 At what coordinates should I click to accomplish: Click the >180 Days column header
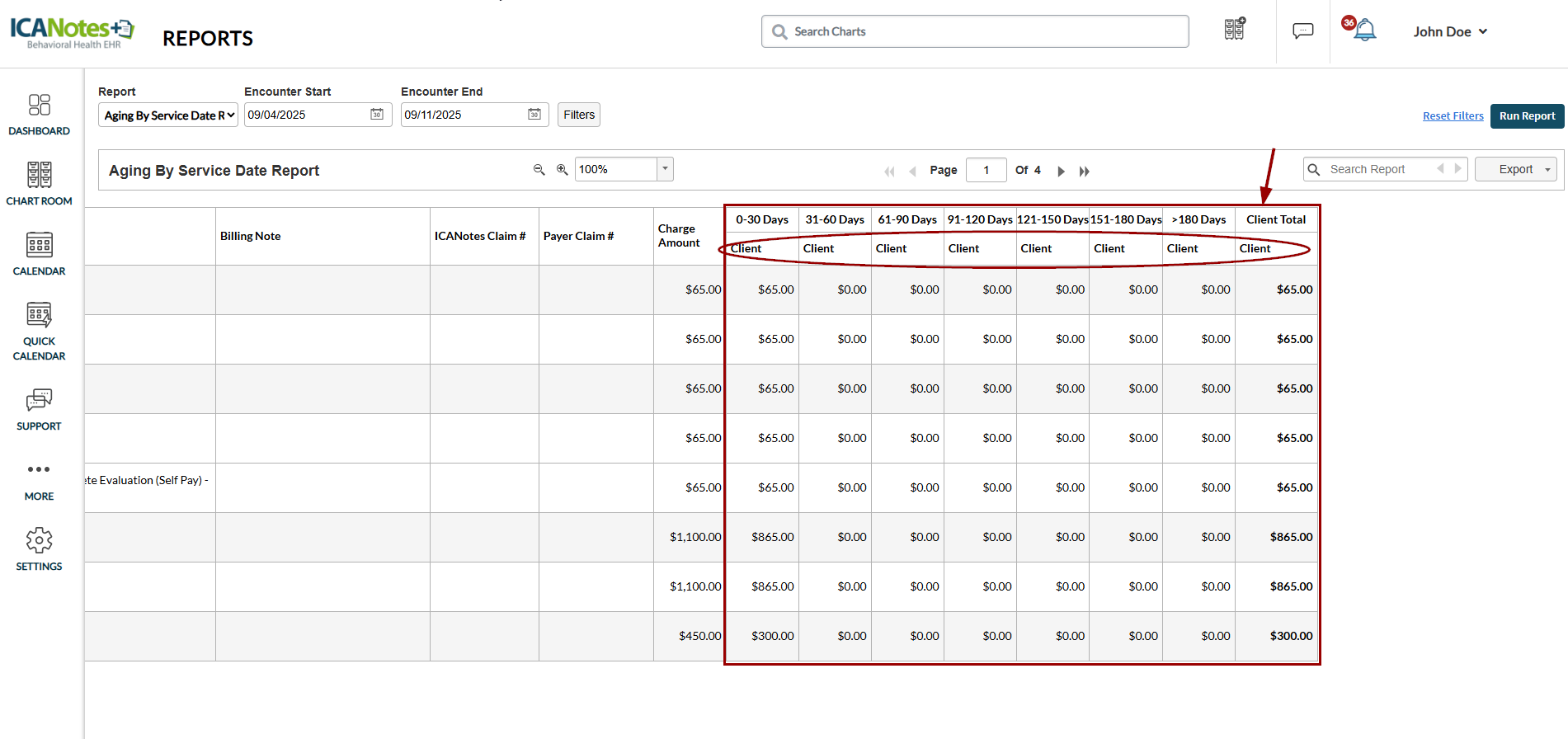click(x=1198, y=219)
